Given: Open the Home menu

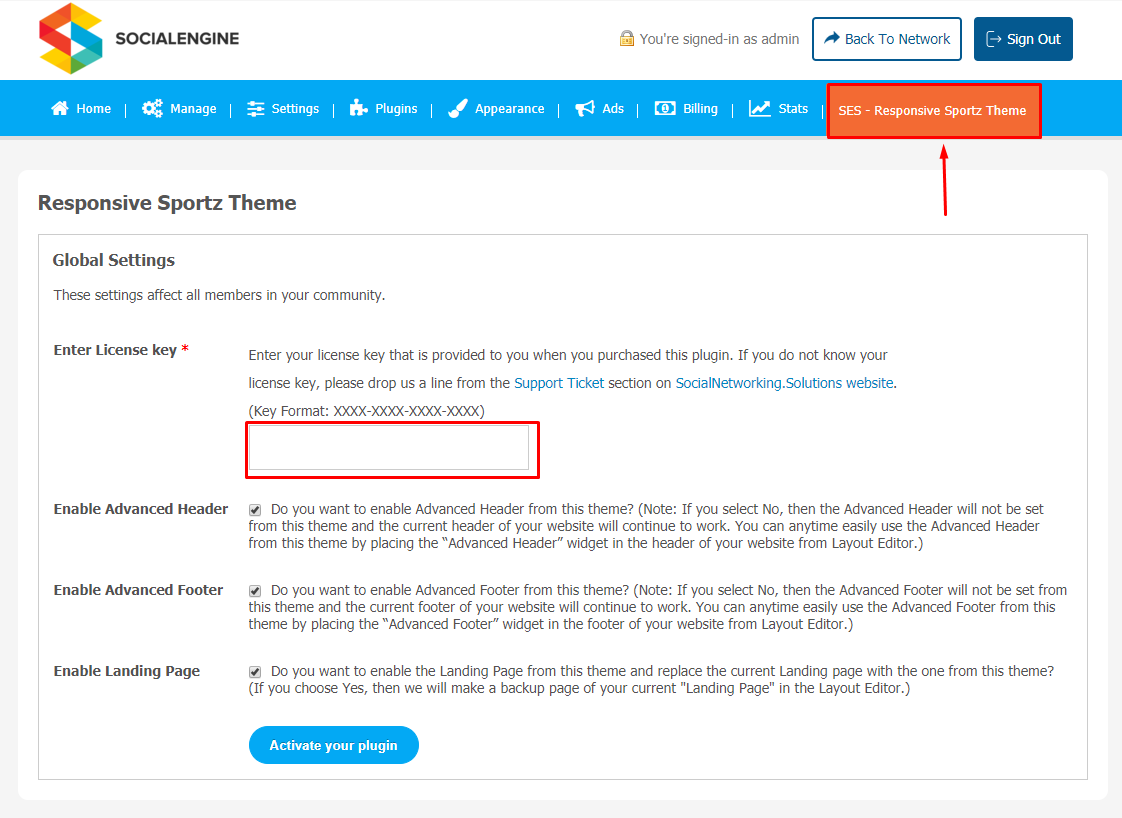Looking at the screenshot, I should point(81,108).
